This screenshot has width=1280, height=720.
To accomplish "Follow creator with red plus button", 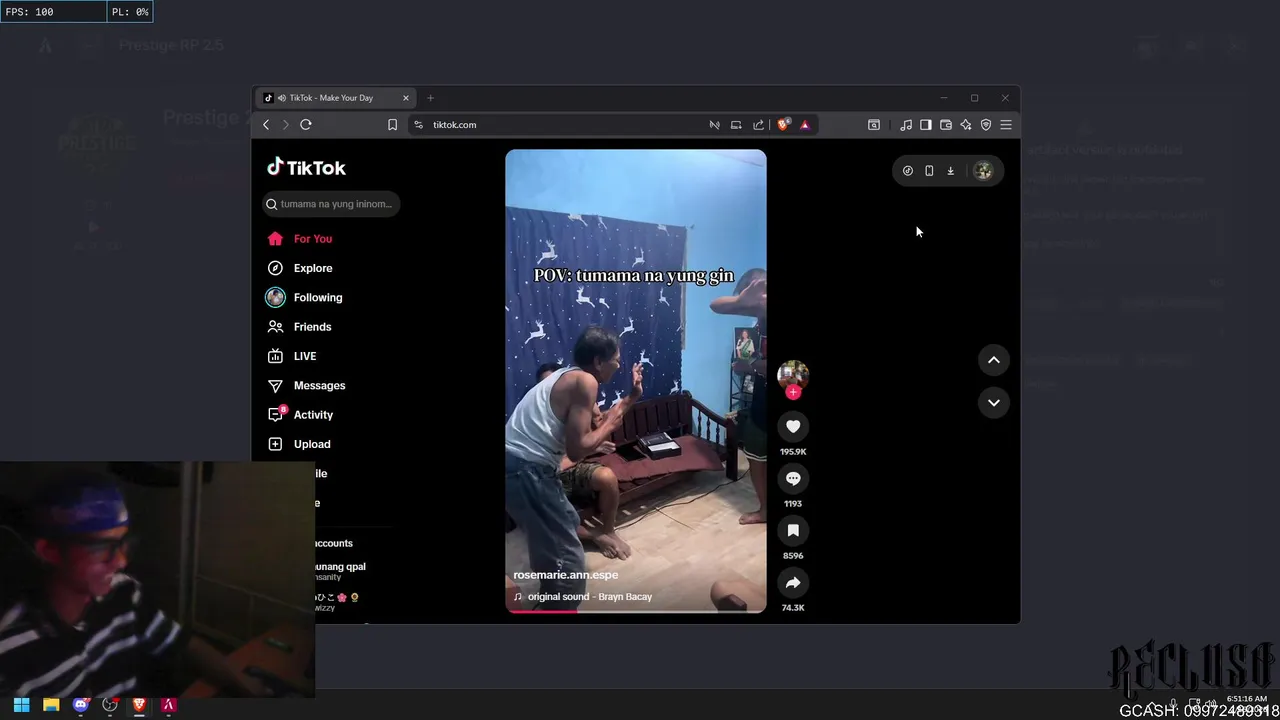I will coord(793,393).
